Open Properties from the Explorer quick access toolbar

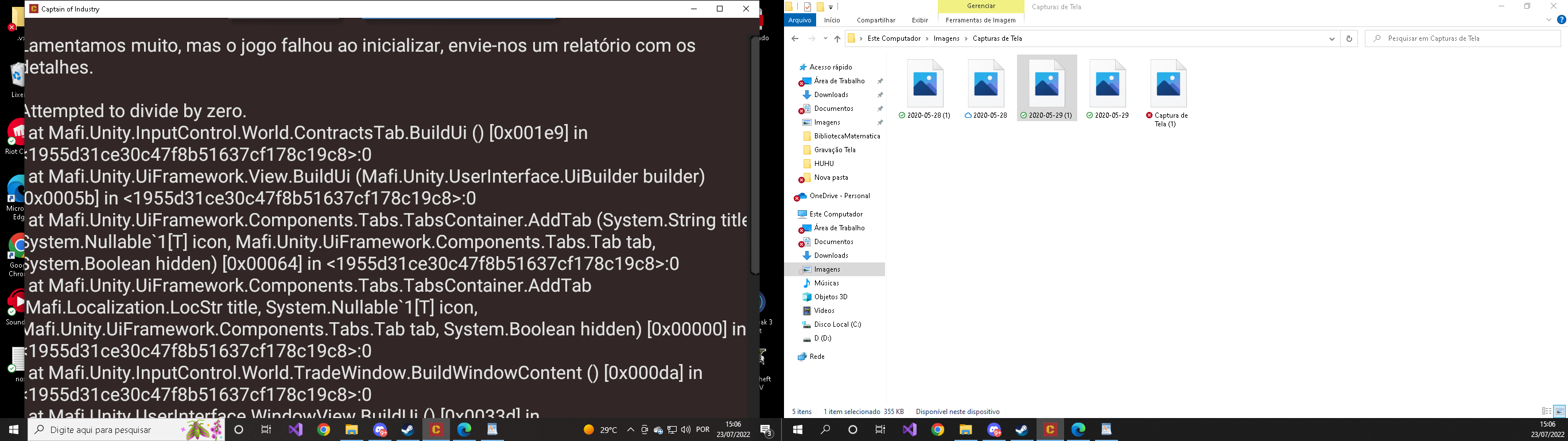(807, 7)
